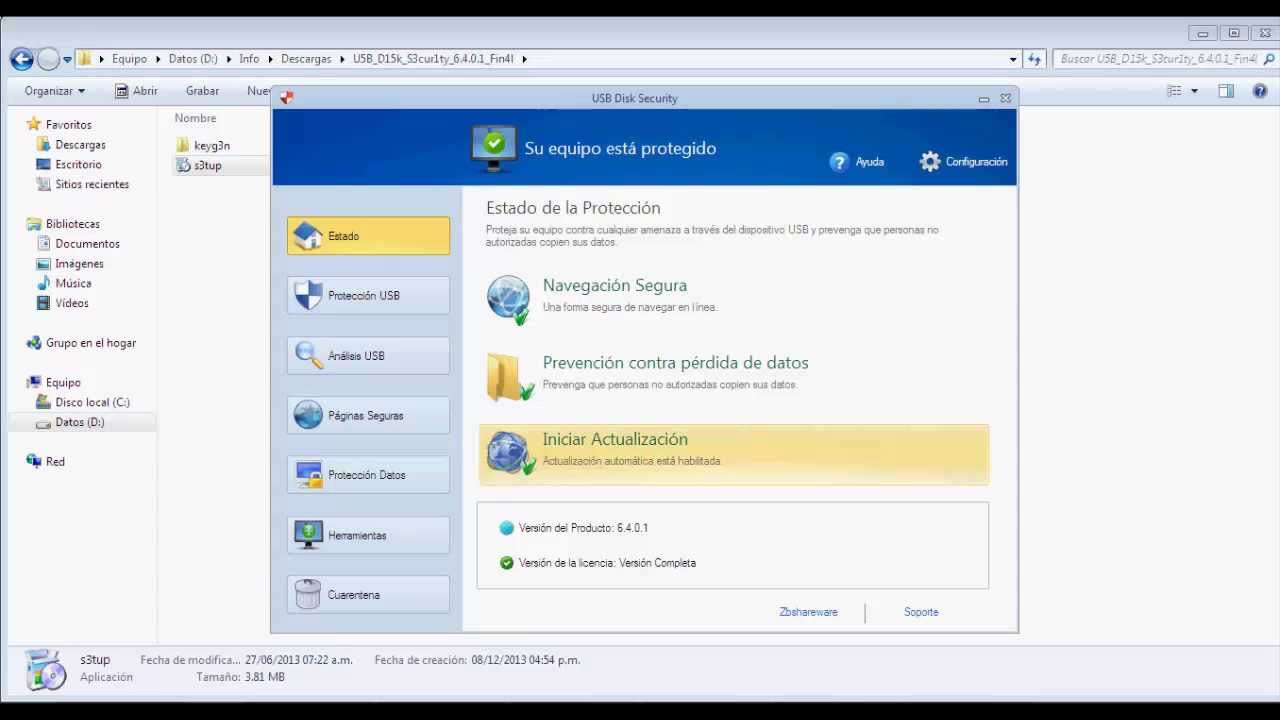Click the Protección Datos monitor lock icon
Viewport: 1280px width, 720px height.
tap(308, 475)
